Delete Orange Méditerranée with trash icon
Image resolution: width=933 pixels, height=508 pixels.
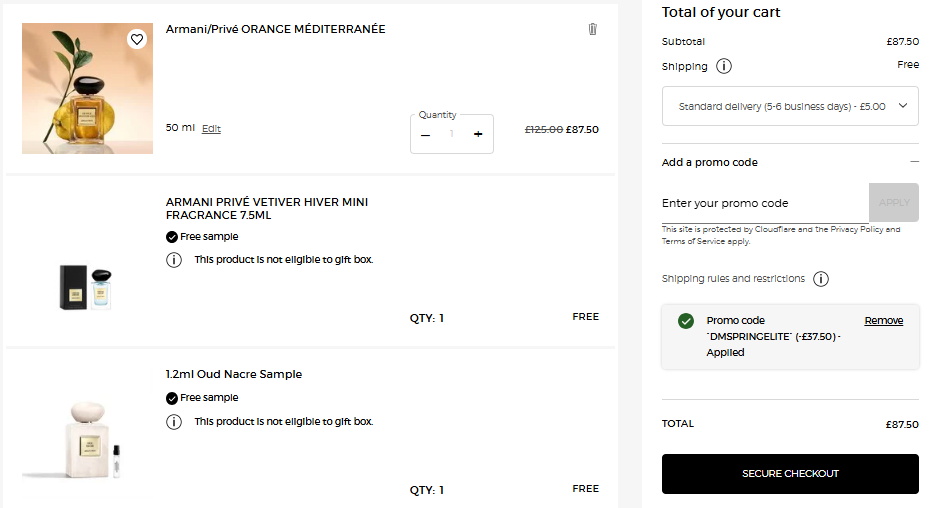[593, 29]
